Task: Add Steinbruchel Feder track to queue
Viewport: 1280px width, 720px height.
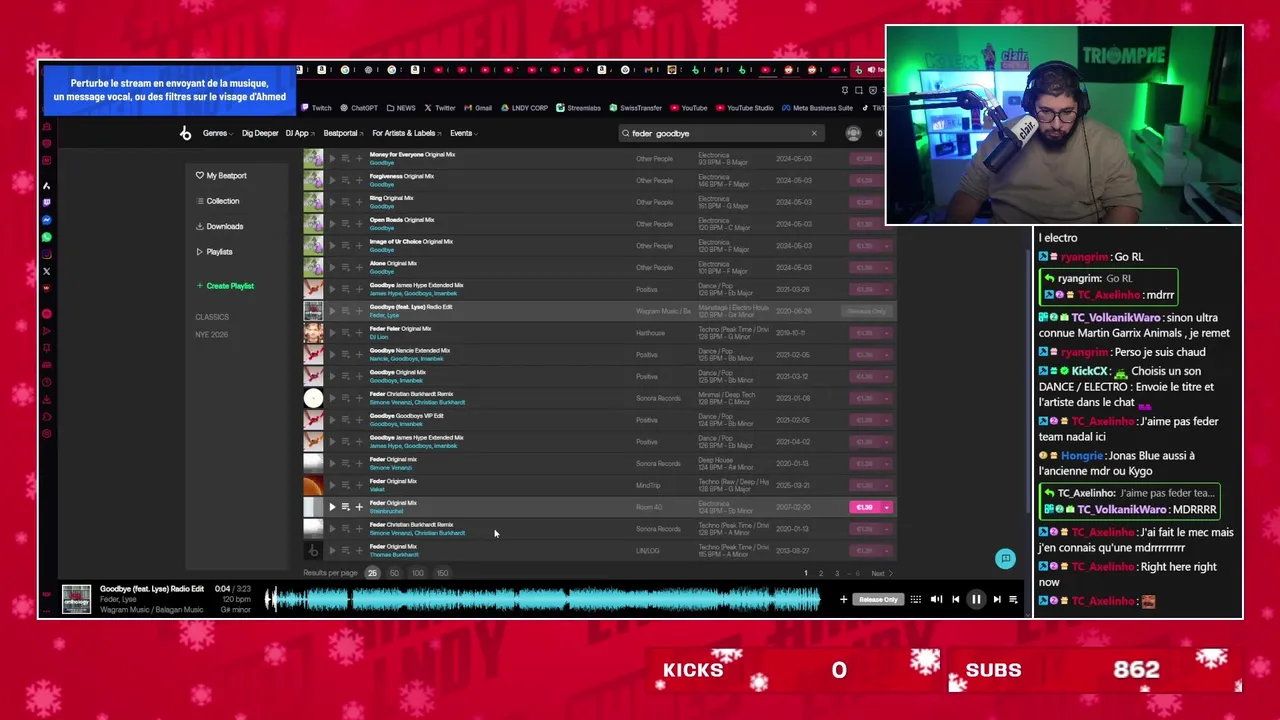Action: pyautogui.click(x=346, y=507)
